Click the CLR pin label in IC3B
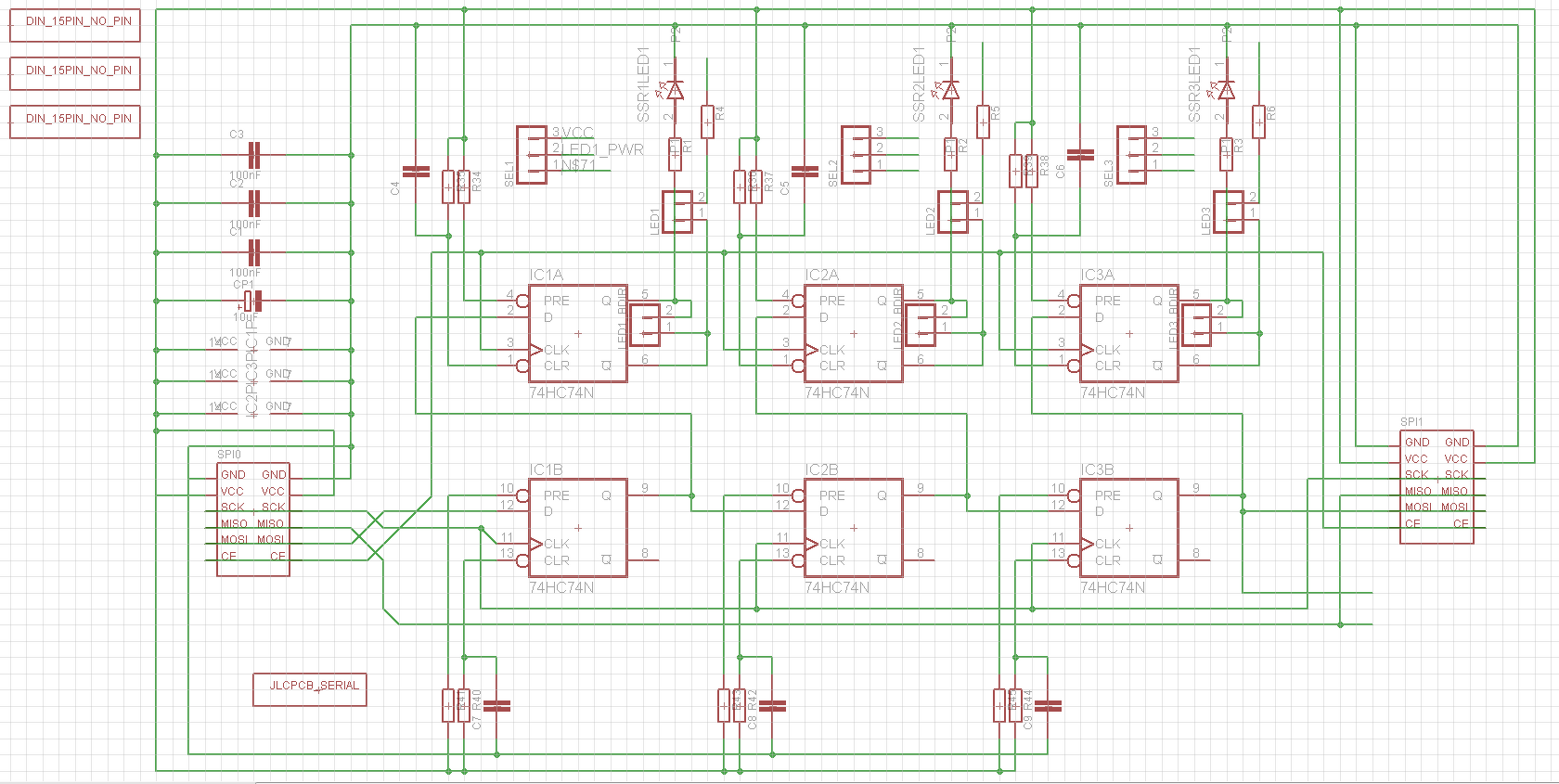This screenshot has height=784, width=1559. pos(1108,560)
